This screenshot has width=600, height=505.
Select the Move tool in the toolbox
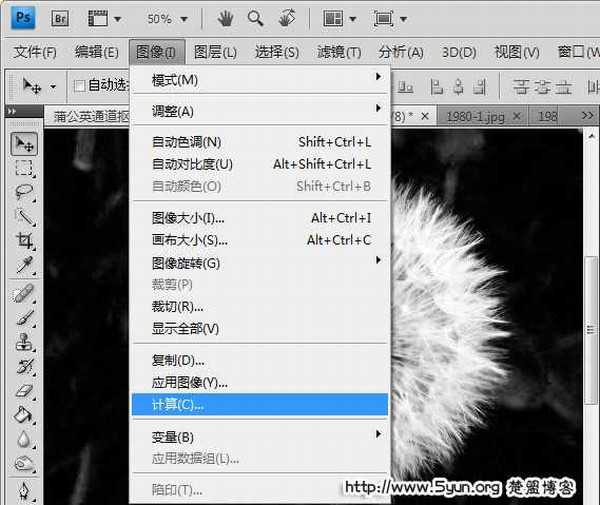(x=24, y=144)
